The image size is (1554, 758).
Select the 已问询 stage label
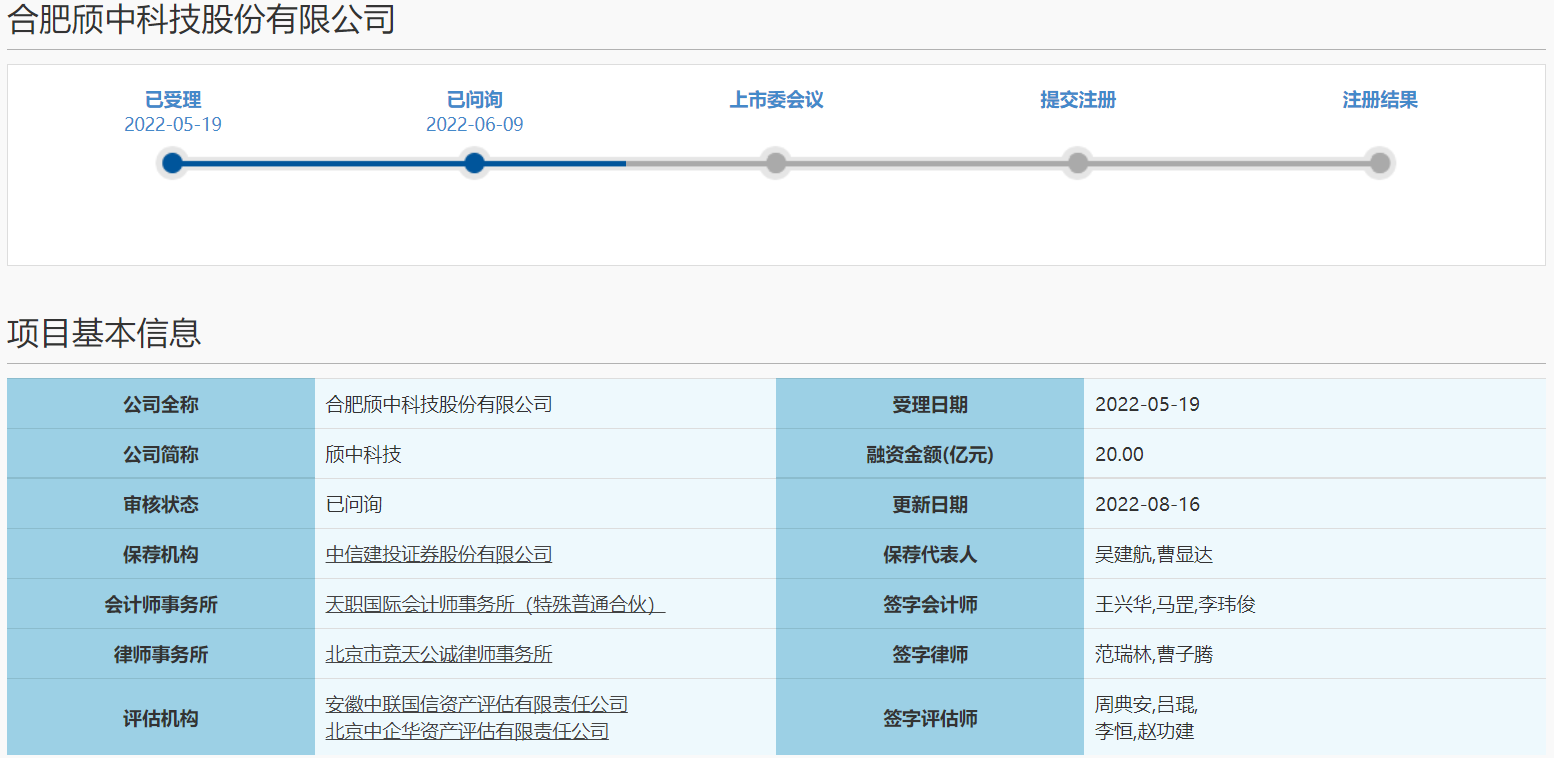pyautogui.click(x=475, y=100)
